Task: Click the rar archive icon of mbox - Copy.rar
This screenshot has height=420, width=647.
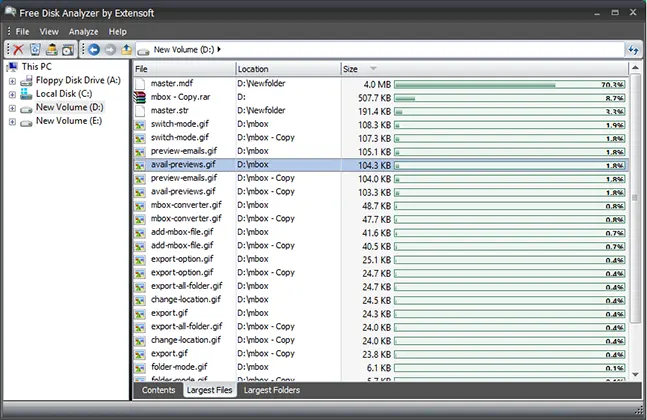Action: pyautogui.click(x=140, y=97)
